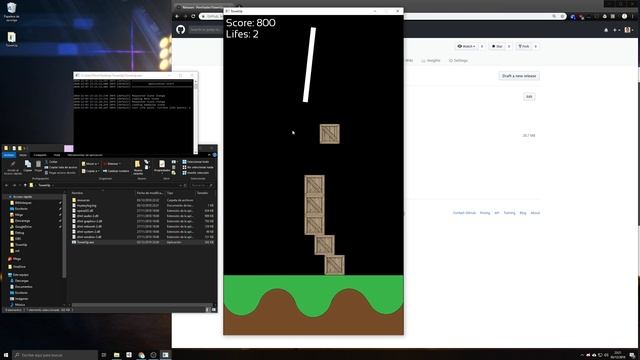Click Anclar al Acceso rápido icon
Screen dimensions: 640x360
(x=13, y=167)
